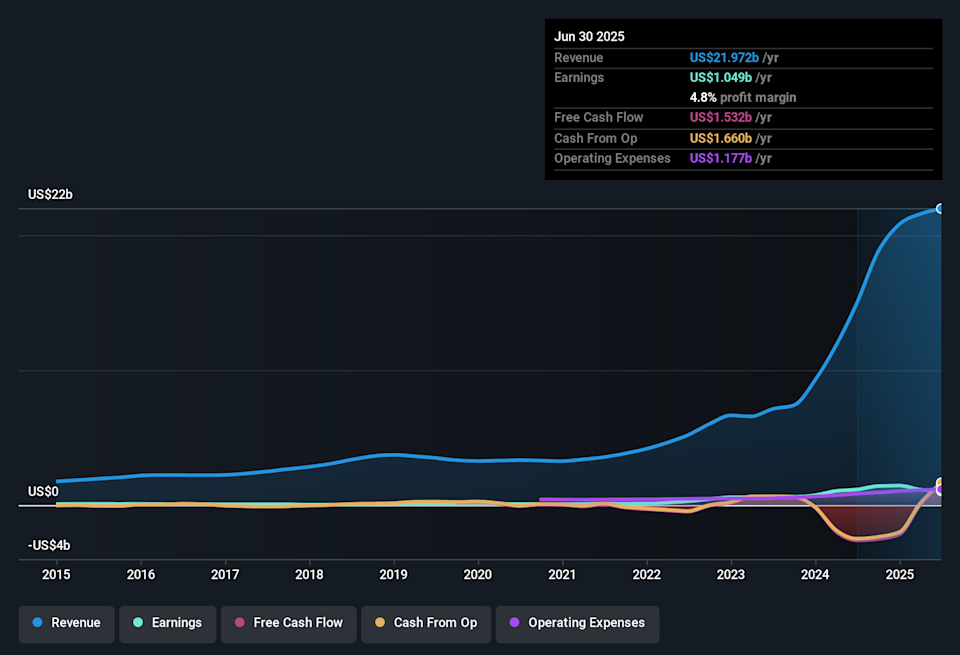Click the Operating Expenses legend button
This screenshot has width=960, height=655.
pyautogui.click(x=576, y=623)
